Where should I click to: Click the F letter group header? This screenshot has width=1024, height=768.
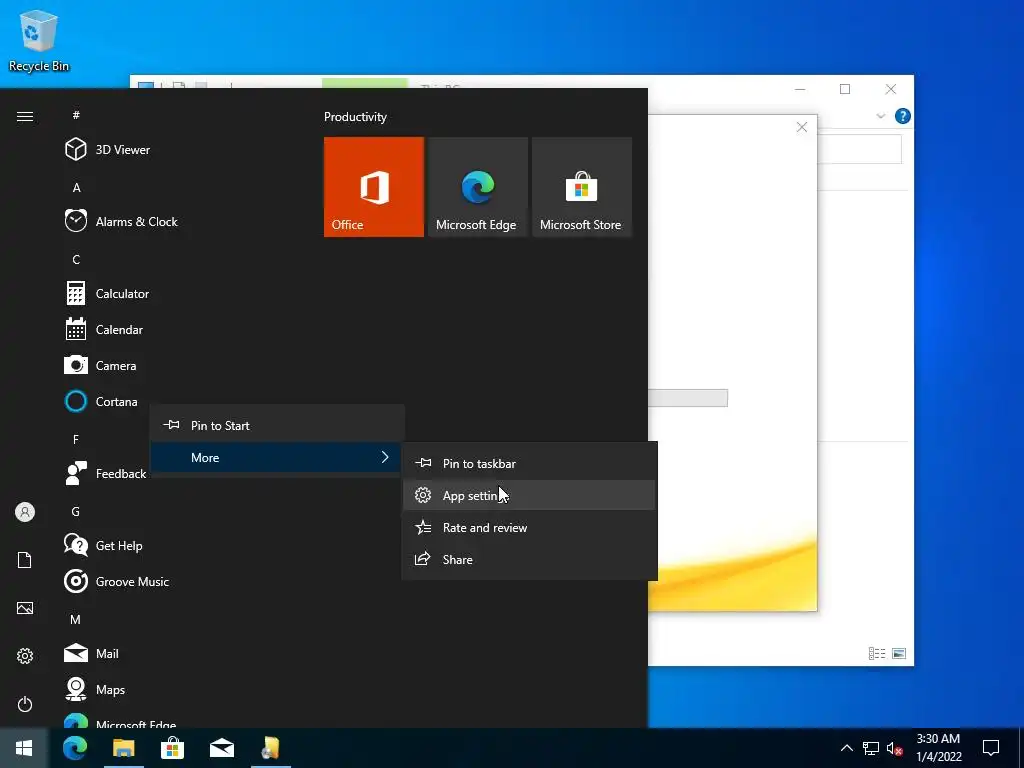[76, 440]
